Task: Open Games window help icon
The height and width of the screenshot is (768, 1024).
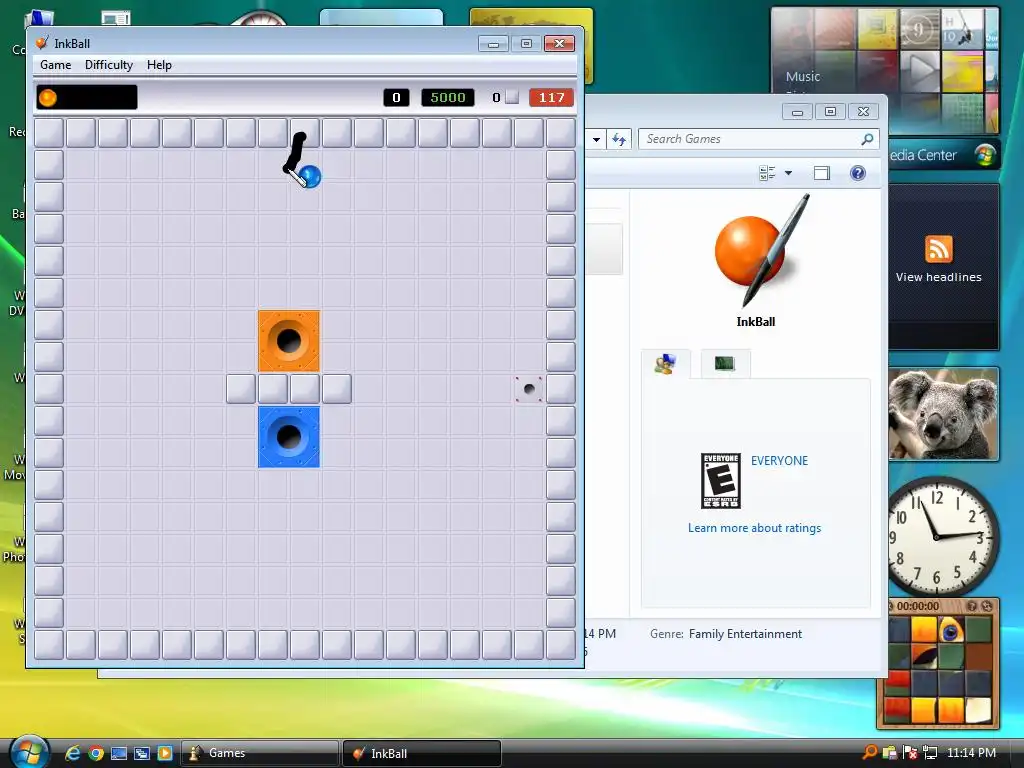Action: pos(857,173)
